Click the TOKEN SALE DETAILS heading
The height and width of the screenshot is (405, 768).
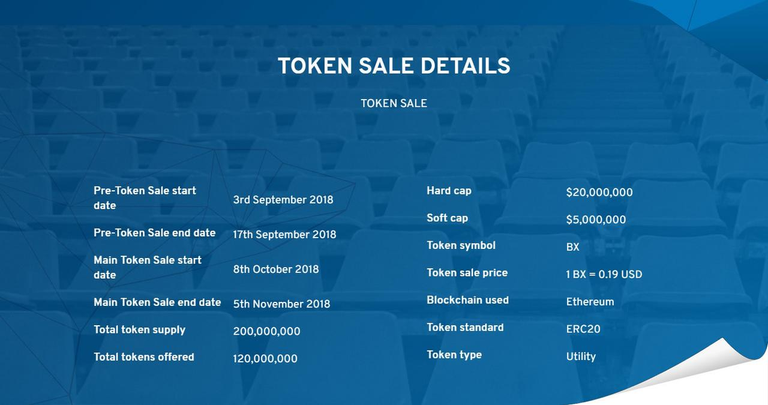click(x=393, y=66)
